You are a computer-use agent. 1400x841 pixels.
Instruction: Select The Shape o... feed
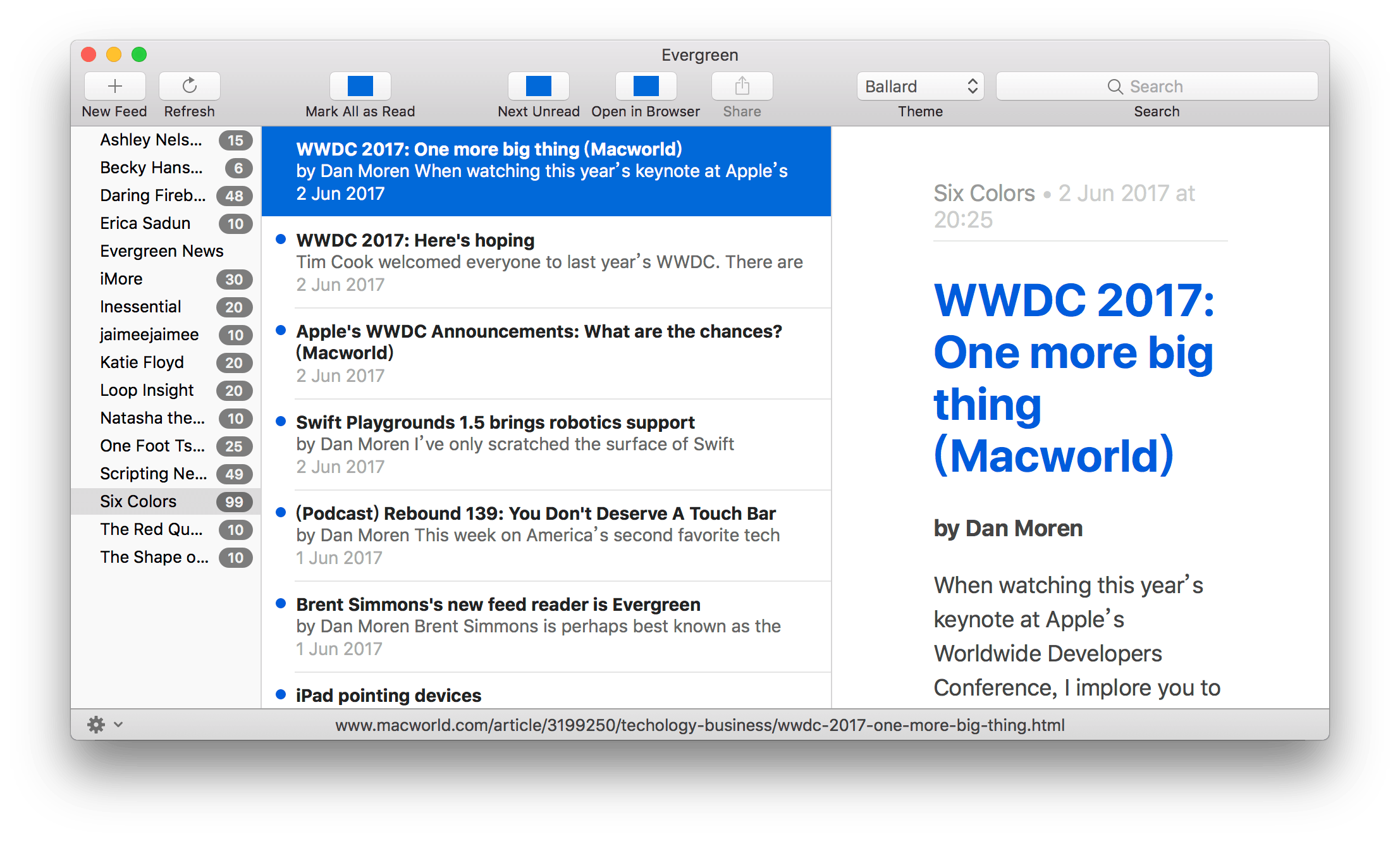point(166,557)
